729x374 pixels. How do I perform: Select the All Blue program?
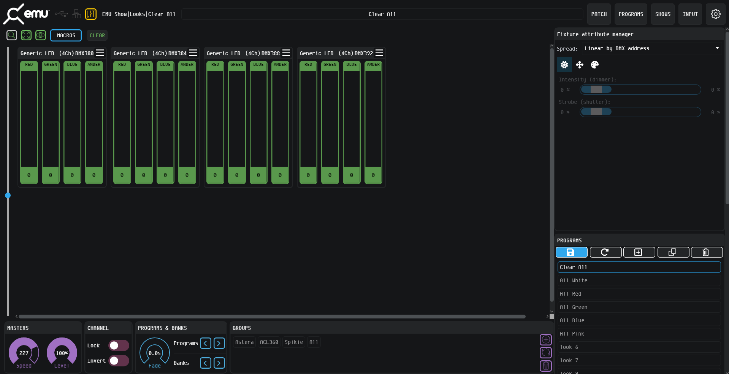pyautogui.click(x=639, y=321)
